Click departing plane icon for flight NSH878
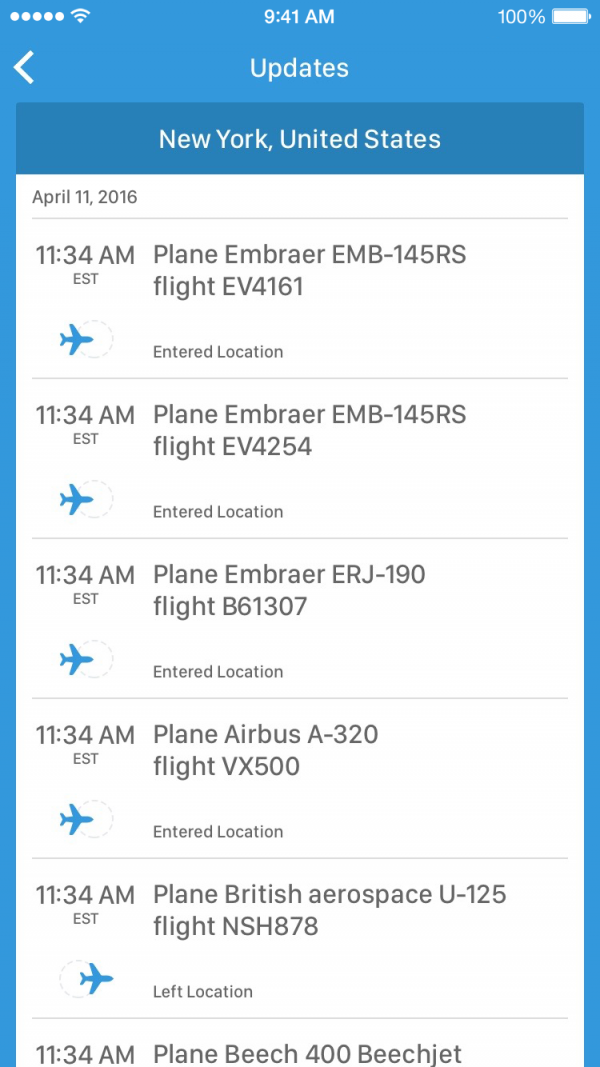Screen dimensions: 600x1067 pyautogui.click(x=95, y=979)
